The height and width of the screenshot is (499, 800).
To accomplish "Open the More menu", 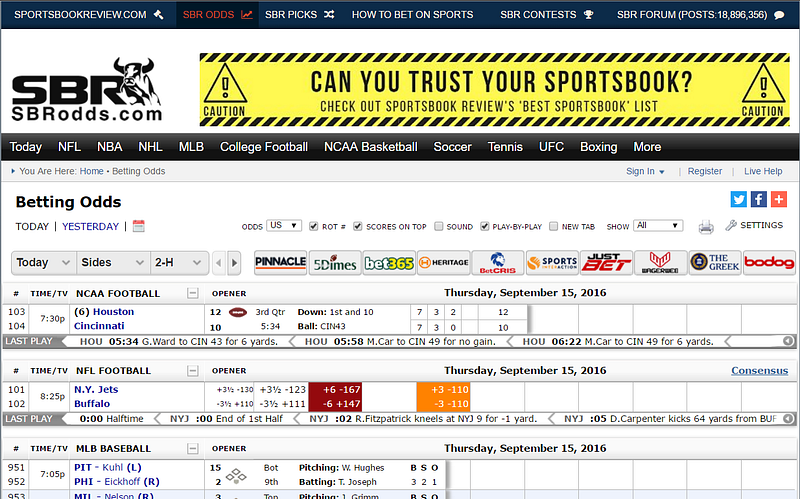I will click(647, 147).
